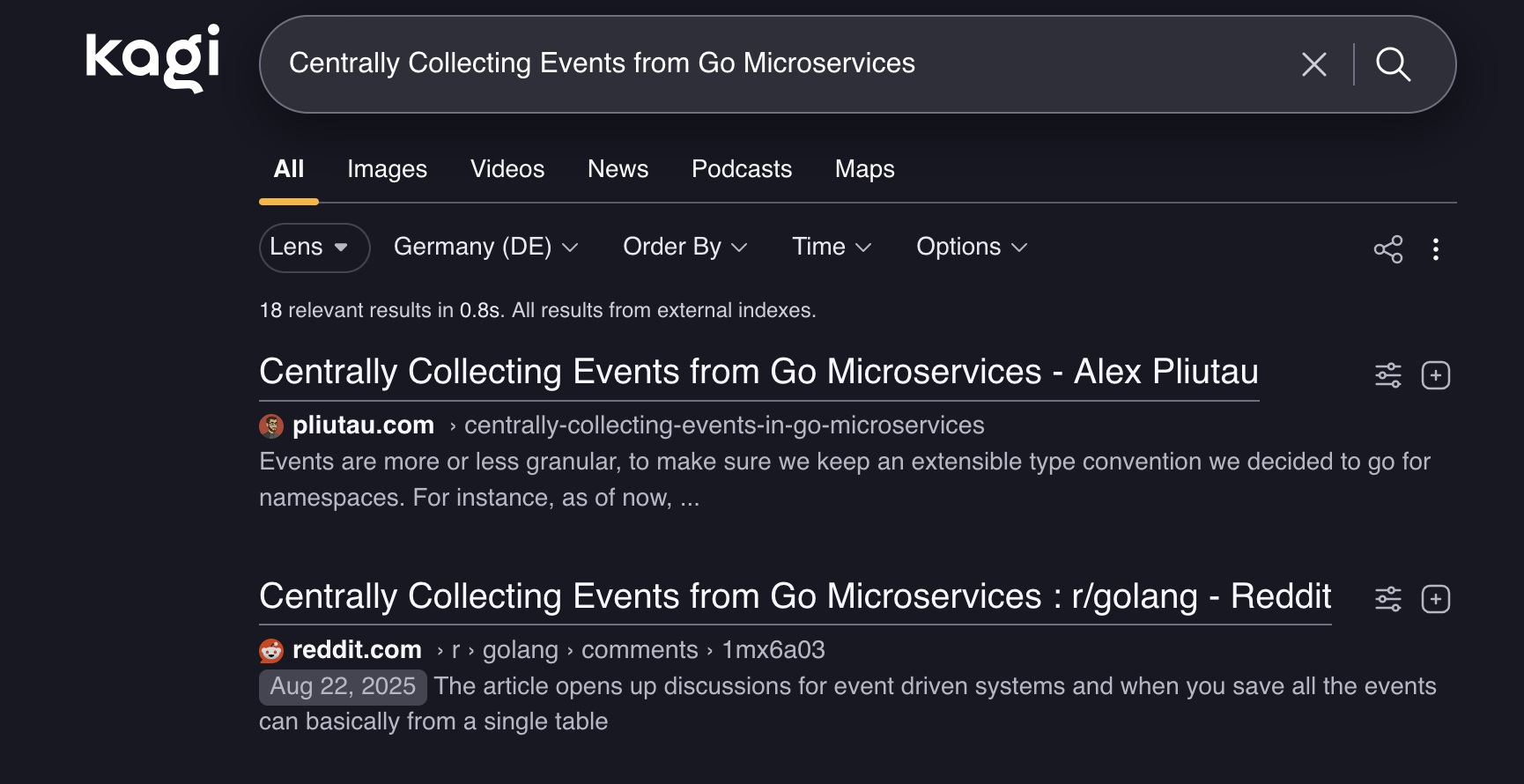Click the reddit.com favicon
1524x784 pixels.
(271, 651)
